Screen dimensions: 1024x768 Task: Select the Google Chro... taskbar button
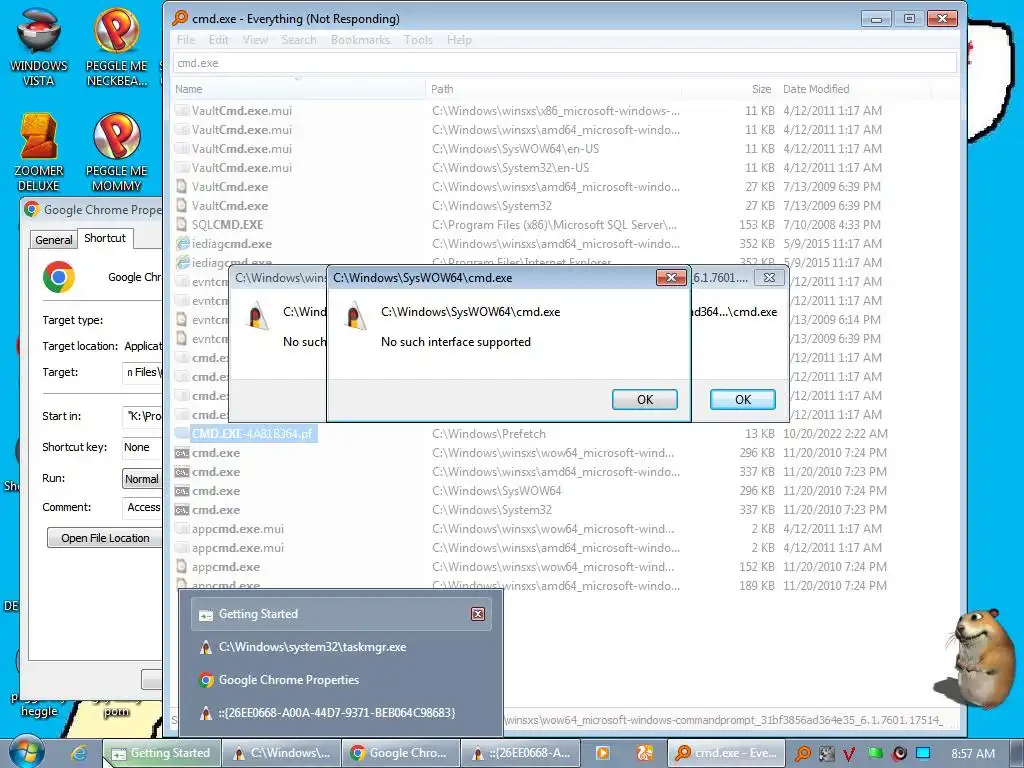402,753
